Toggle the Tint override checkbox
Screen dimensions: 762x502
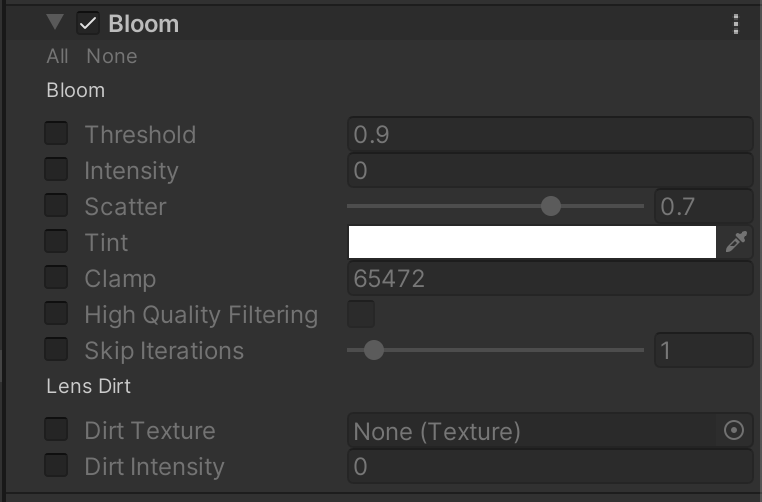(57, 242)
